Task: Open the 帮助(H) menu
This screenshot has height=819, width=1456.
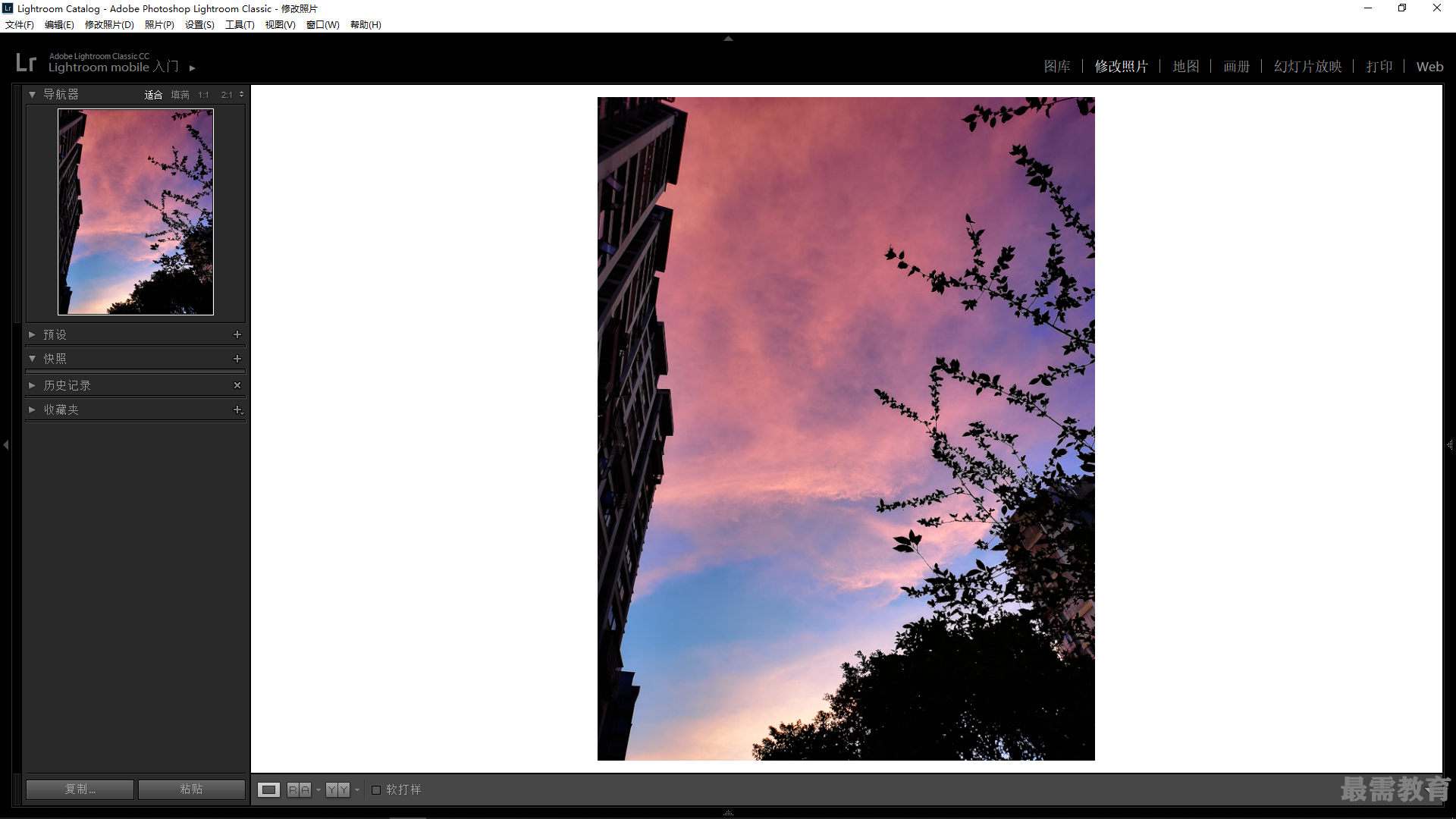Action: [366, 25]
